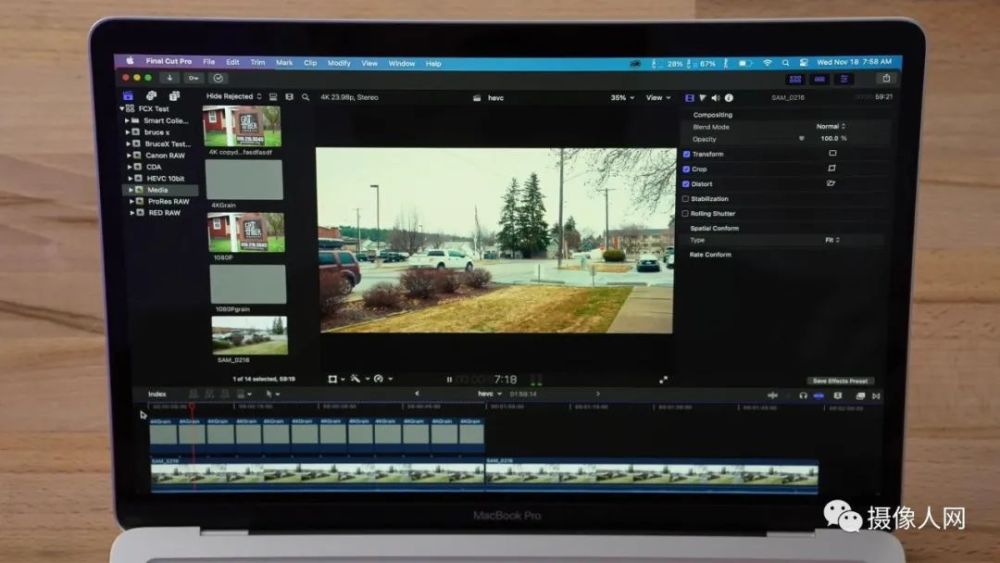This screenshot has height=563, width=1000.
Task: Show the Audio inspector speaker icon
Action: point(716,98)
